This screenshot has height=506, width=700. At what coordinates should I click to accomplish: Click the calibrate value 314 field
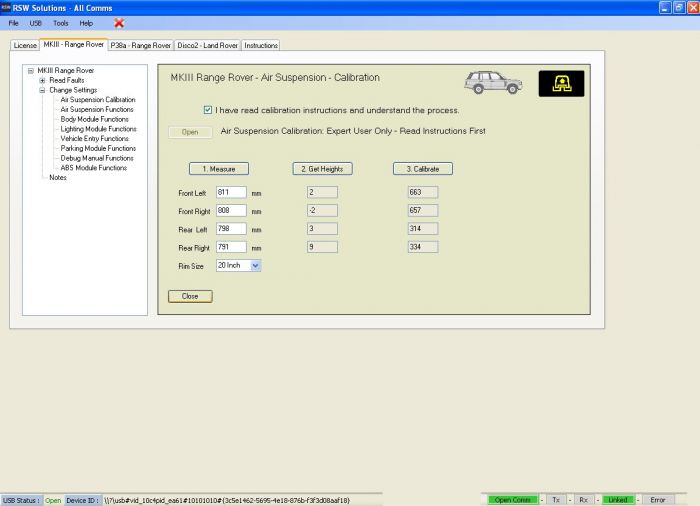point(423,229)
